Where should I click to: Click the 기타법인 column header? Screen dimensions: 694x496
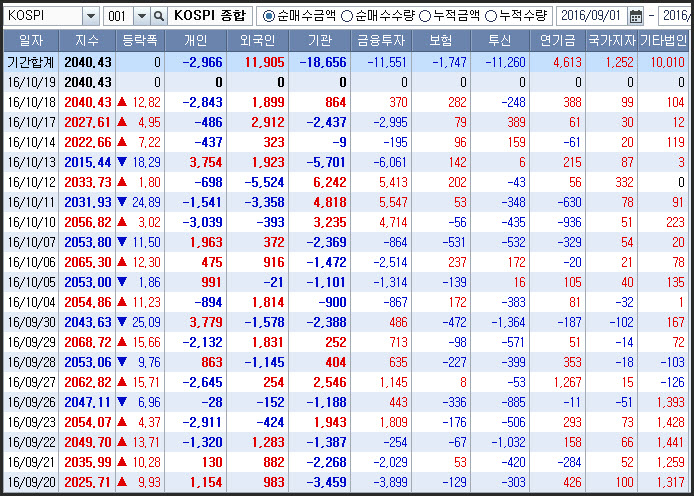(663, 41)
